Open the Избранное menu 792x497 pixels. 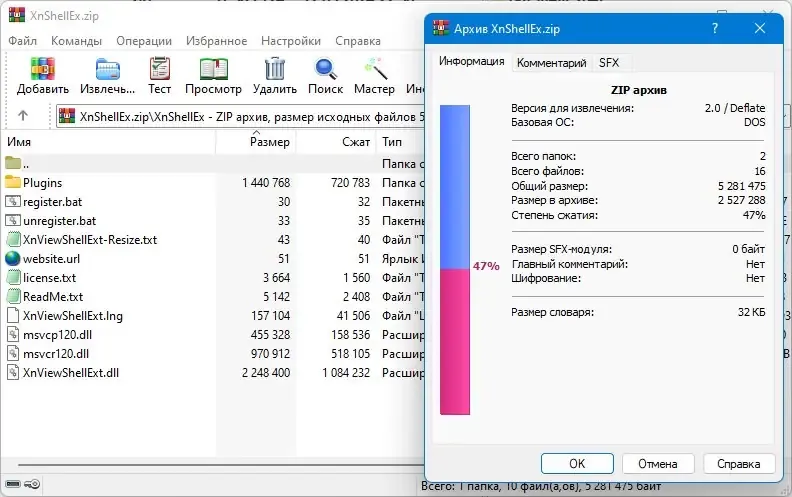point(216,41)
